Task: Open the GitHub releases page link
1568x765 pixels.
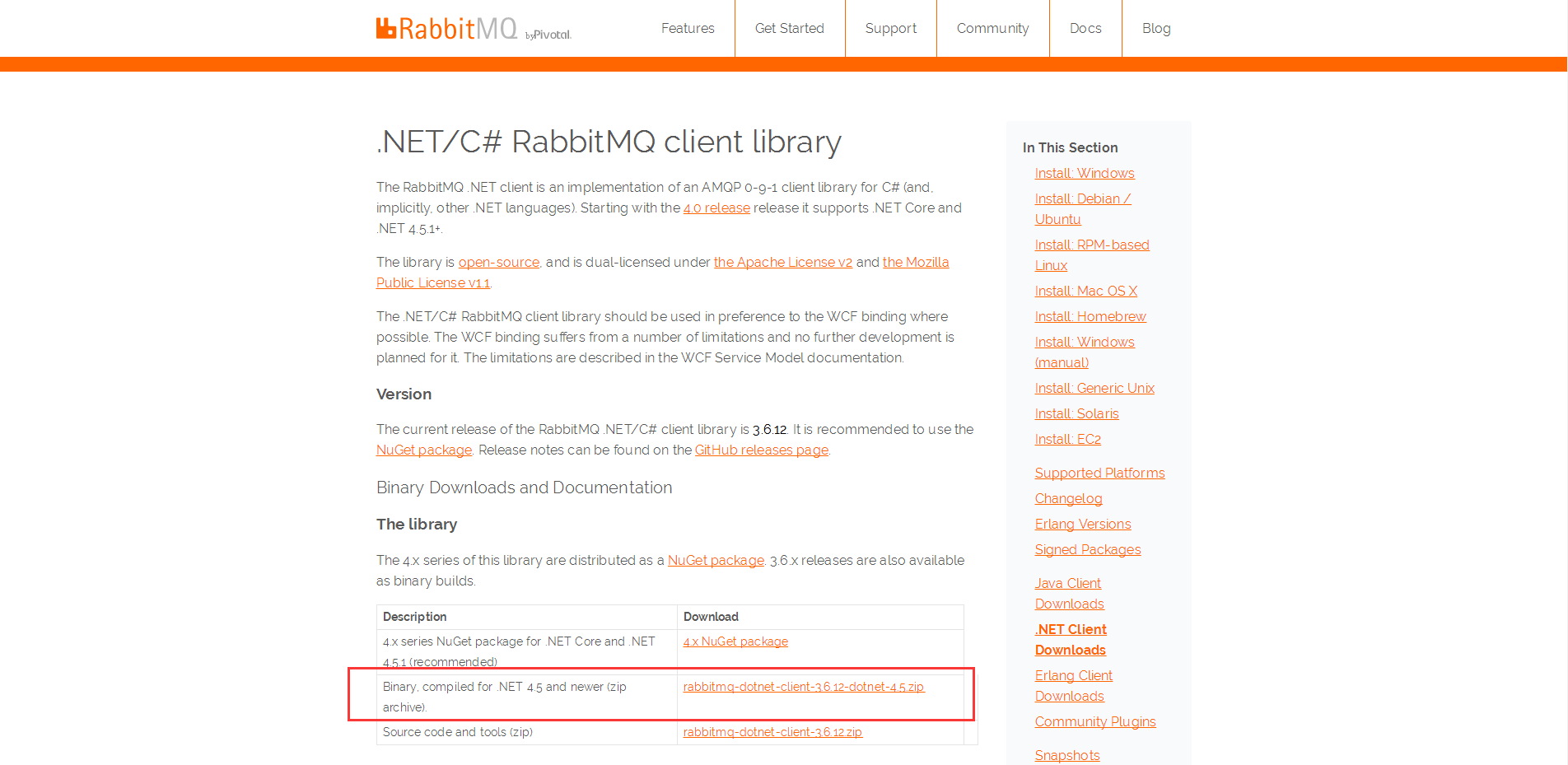Action: pyautogui.click(x=762, y=450)
